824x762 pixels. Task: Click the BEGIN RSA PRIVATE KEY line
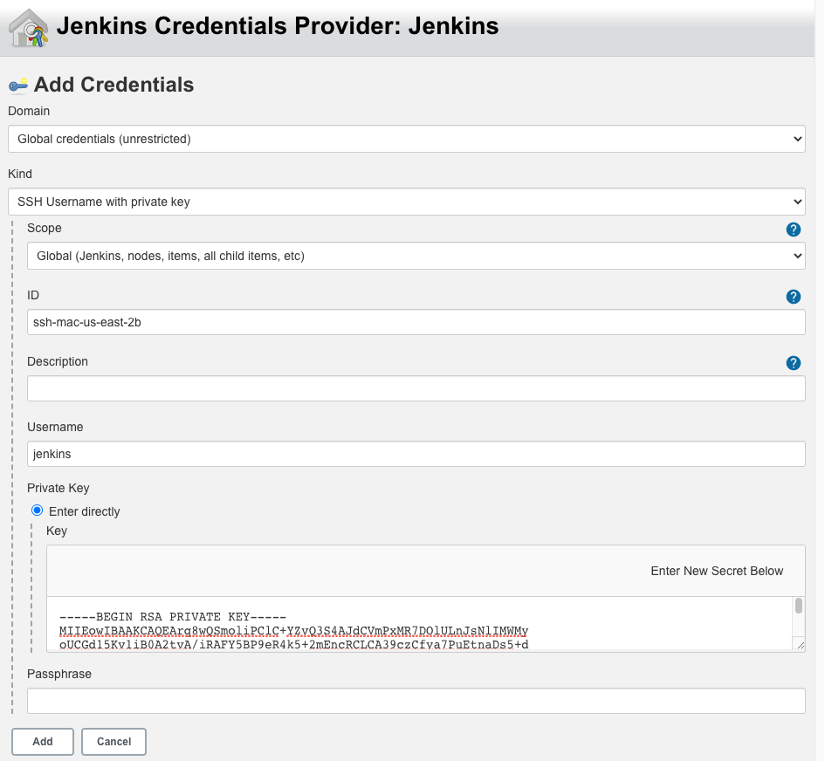point(173,617)
